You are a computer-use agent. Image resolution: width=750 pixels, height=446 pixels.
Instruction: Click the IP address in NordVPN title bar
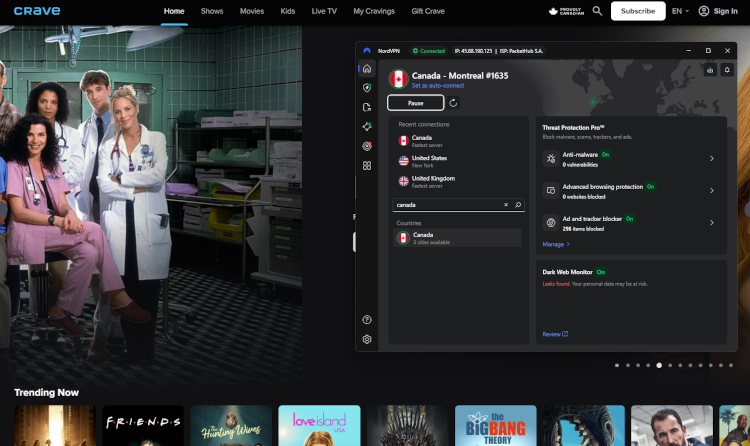(474, 51)
